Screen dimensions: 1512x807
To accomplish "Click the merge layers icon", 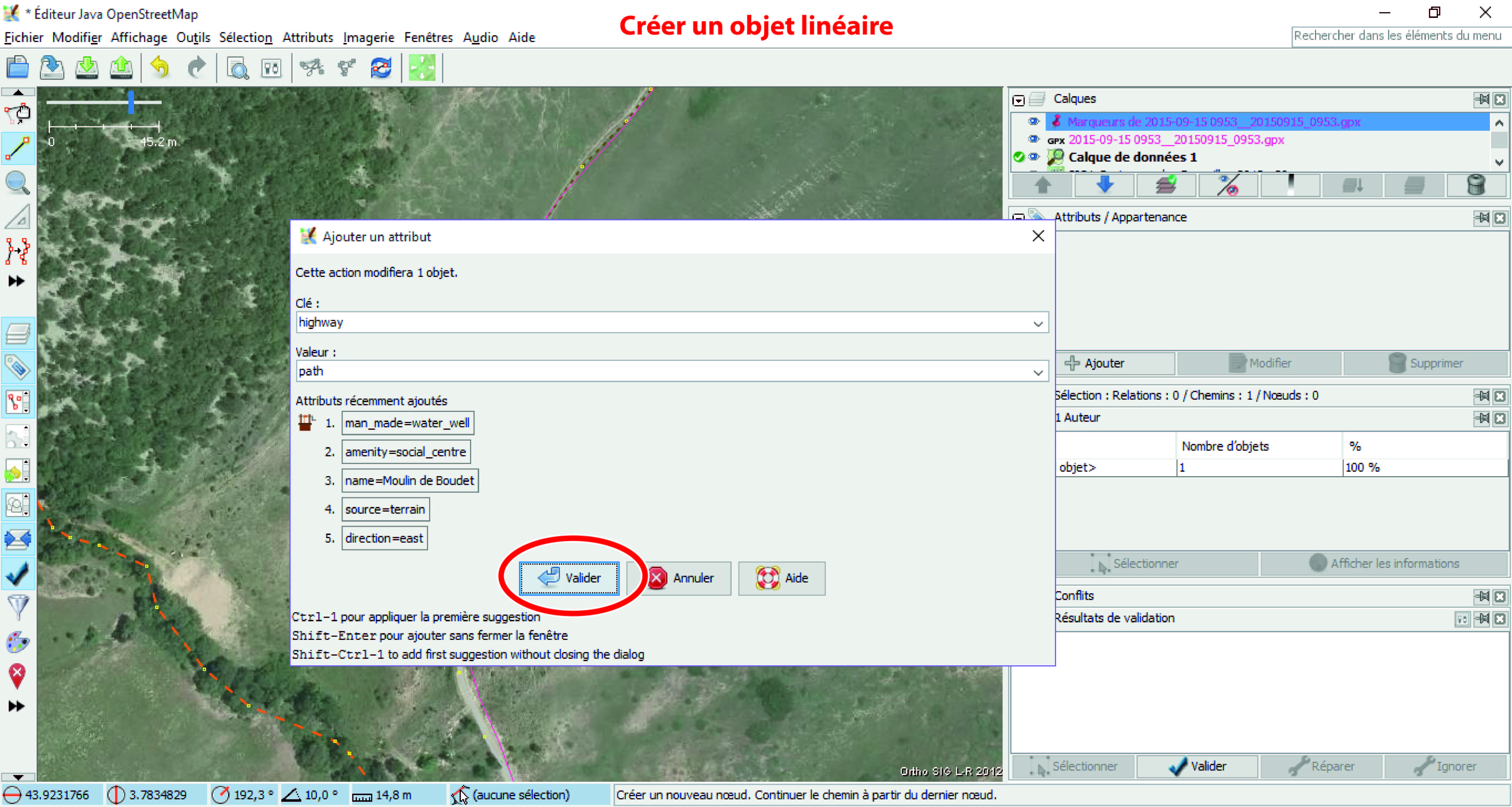I will 1352,185.
